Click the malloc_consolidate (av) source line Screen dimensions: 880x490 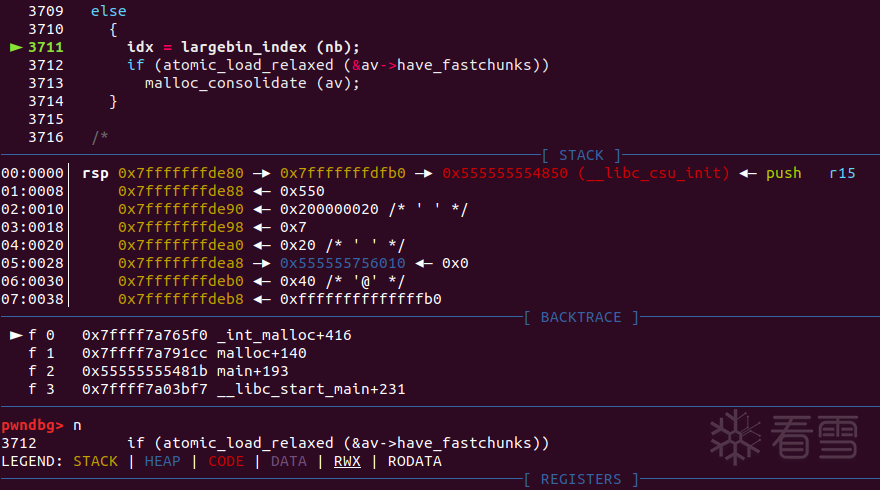(251, 83)
